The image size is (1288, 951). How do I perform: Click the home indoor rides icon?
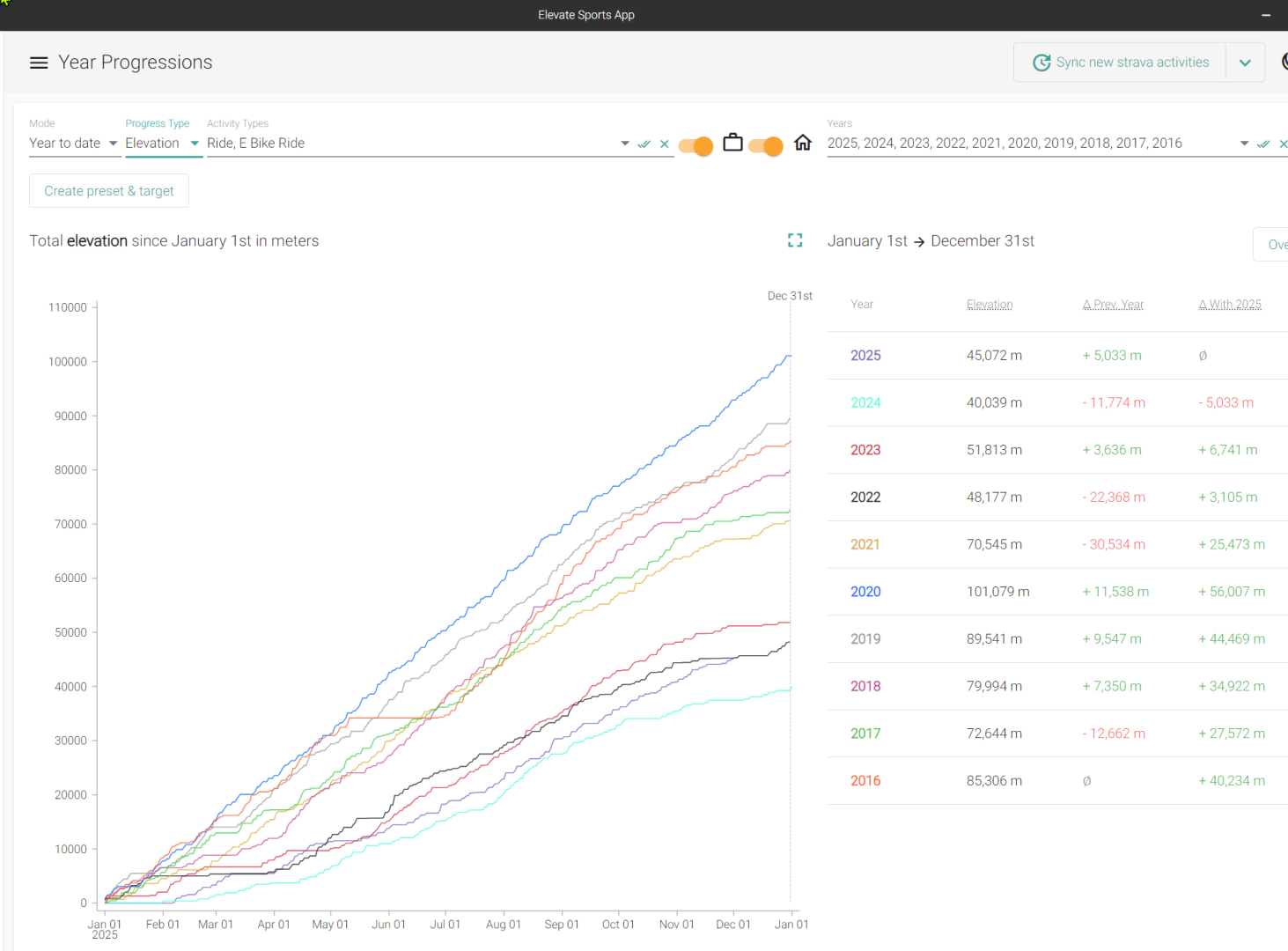(x=803, y=143)
